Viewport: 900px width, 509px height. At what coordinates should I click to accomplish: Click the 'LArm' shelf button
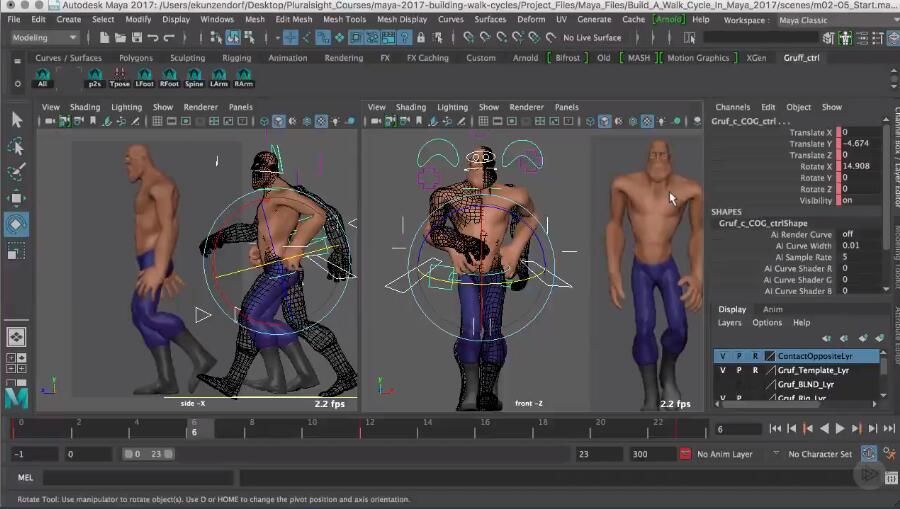219,77
